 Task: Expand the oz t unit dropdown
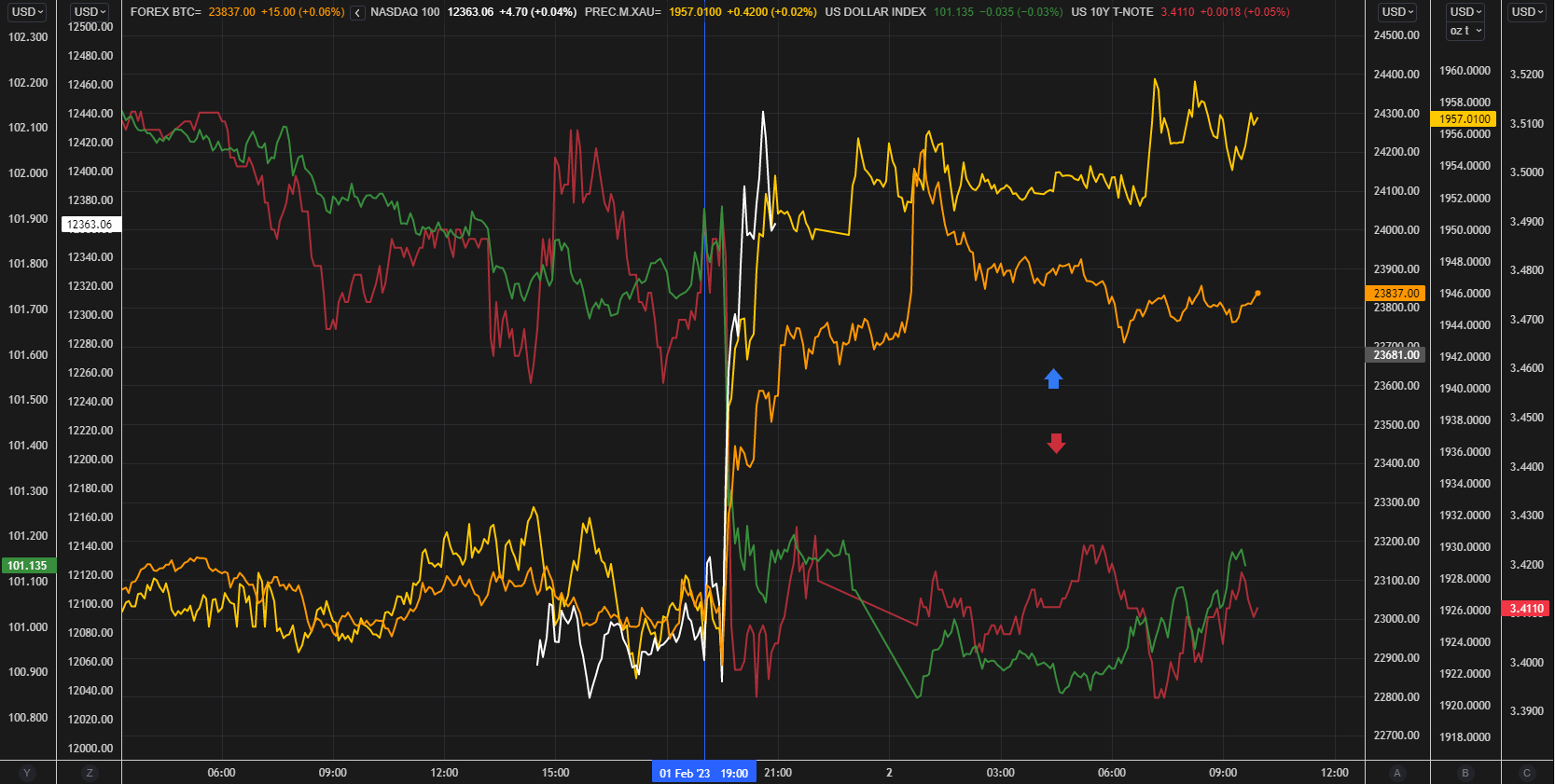click(x=1465, y=31)
